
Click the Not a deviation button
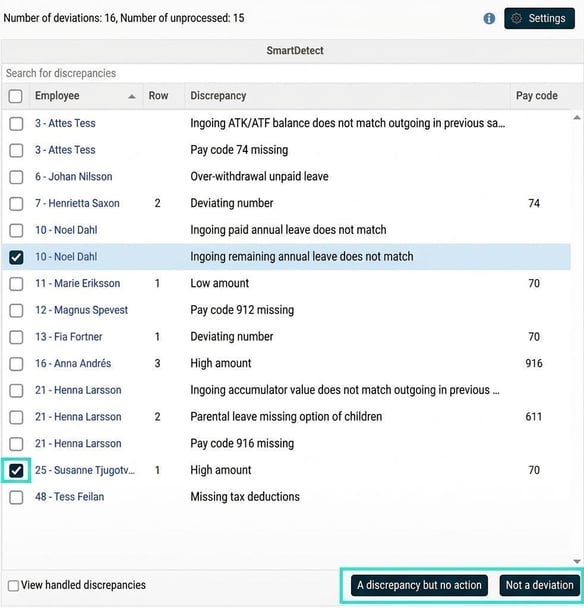[x=539, y=585]
